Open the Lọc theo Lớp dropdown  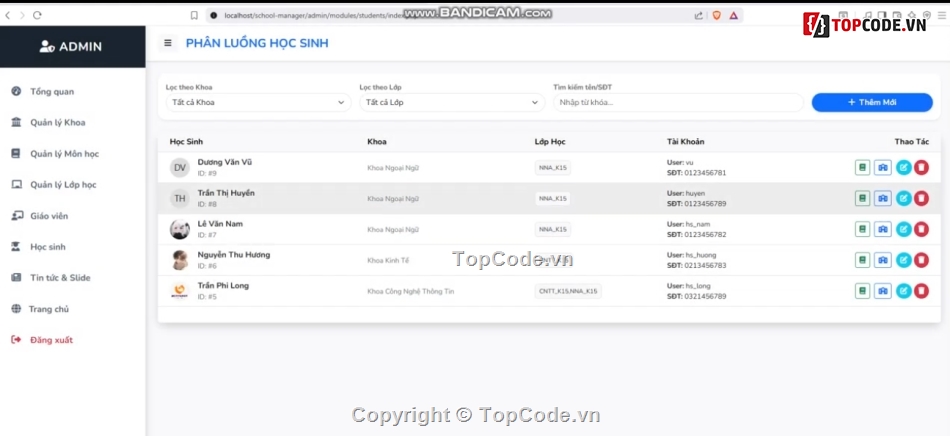[x=452, y=102]
